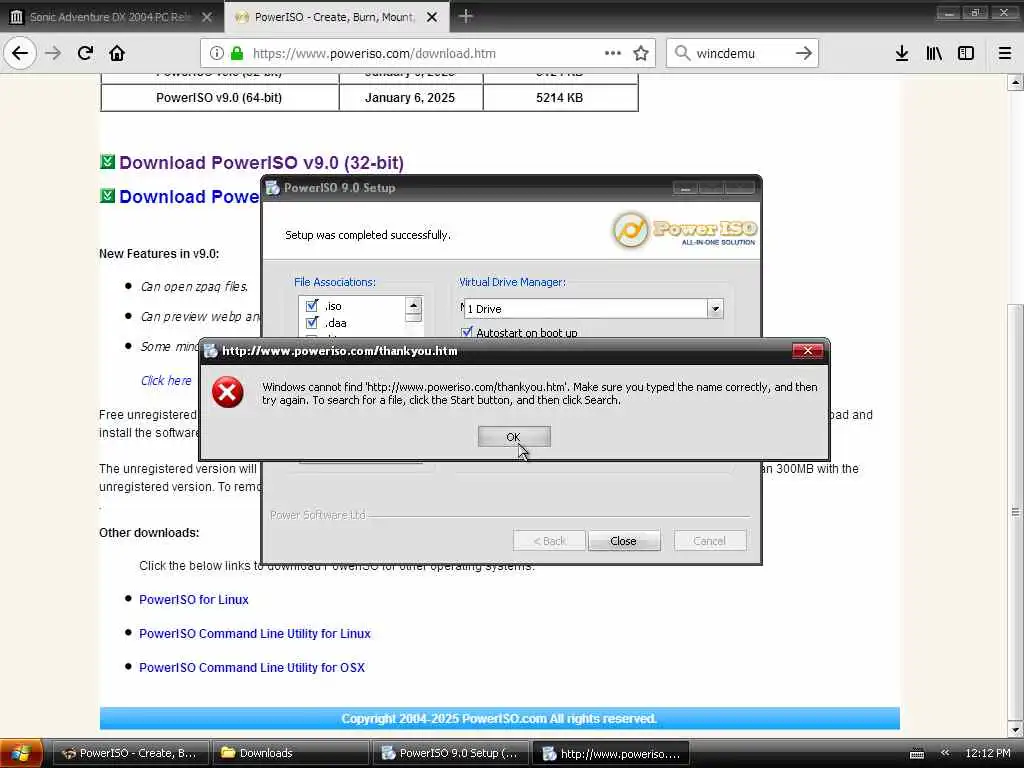Switch to Sonic Adventure DX tab
Screen dimensions: 1024x768
[x=110, y=17]
